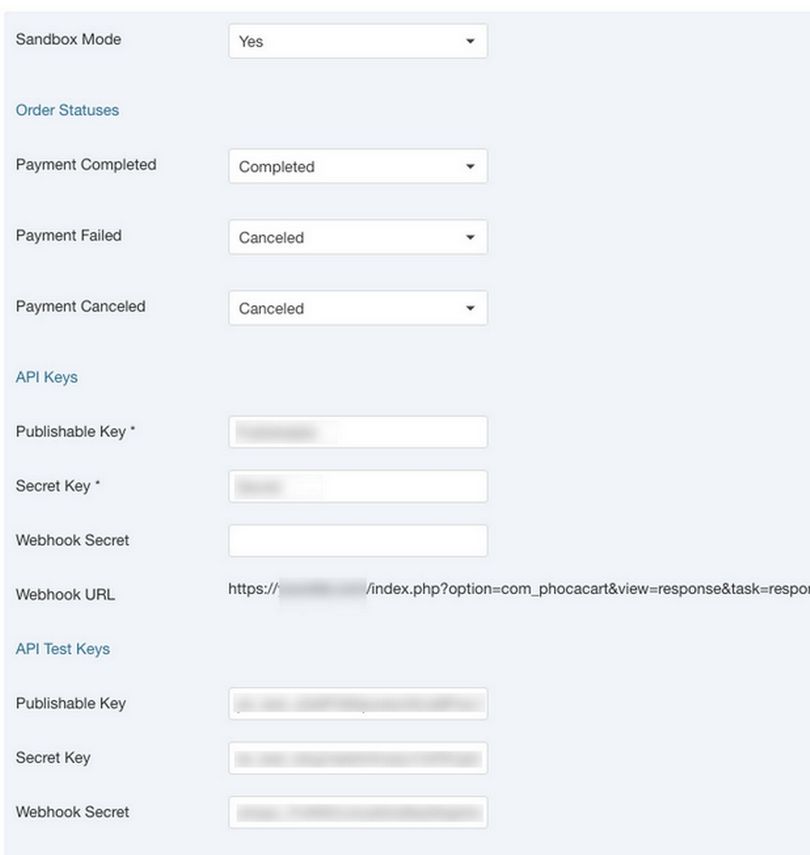Expand the Payment Completed status dropdown

coord(357,167)
